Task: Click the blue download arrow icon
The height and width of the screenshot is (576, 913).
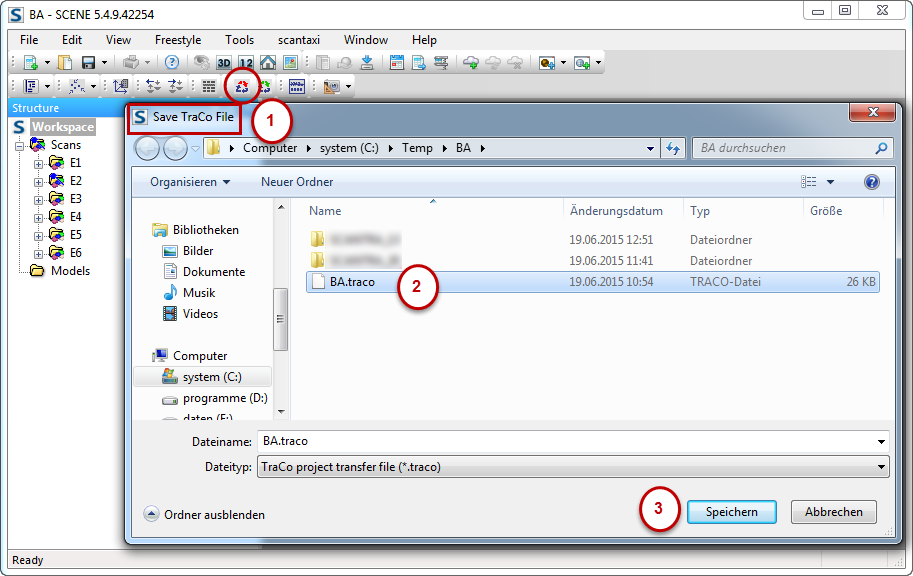Action: pyautogui.click(x=367, y=62)
